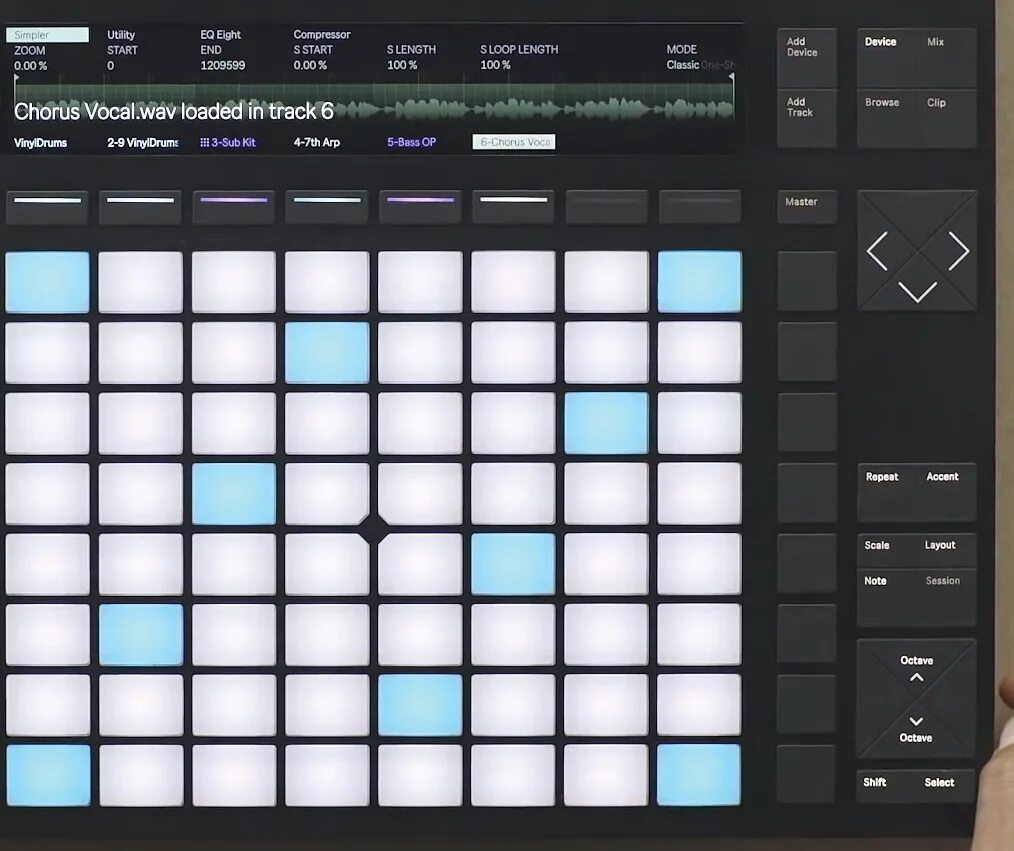
Task: Open the Scale settings
Action: (x=877, y=545)
